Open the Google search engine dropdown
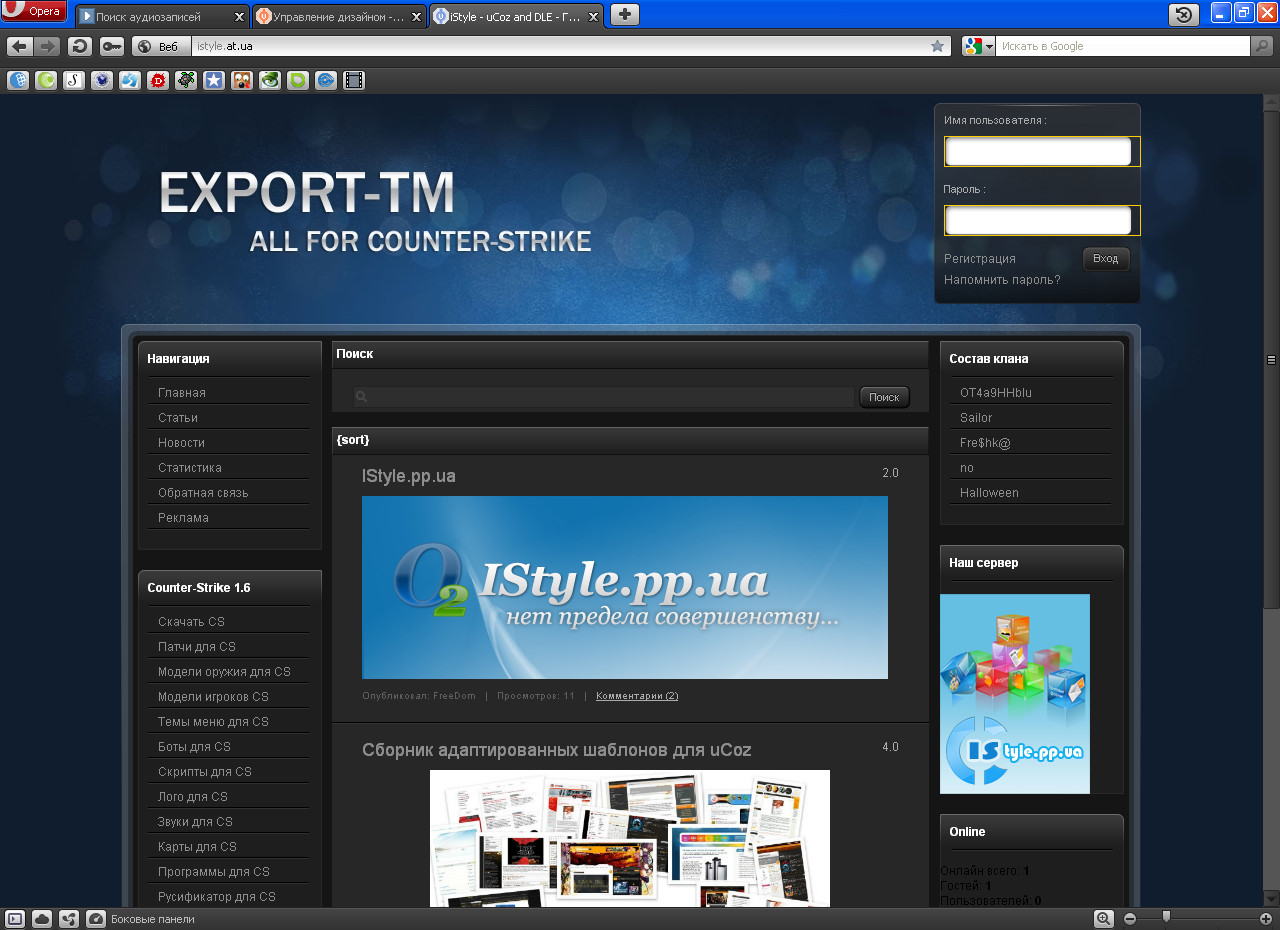The image size is (1280, 930). 978,46
